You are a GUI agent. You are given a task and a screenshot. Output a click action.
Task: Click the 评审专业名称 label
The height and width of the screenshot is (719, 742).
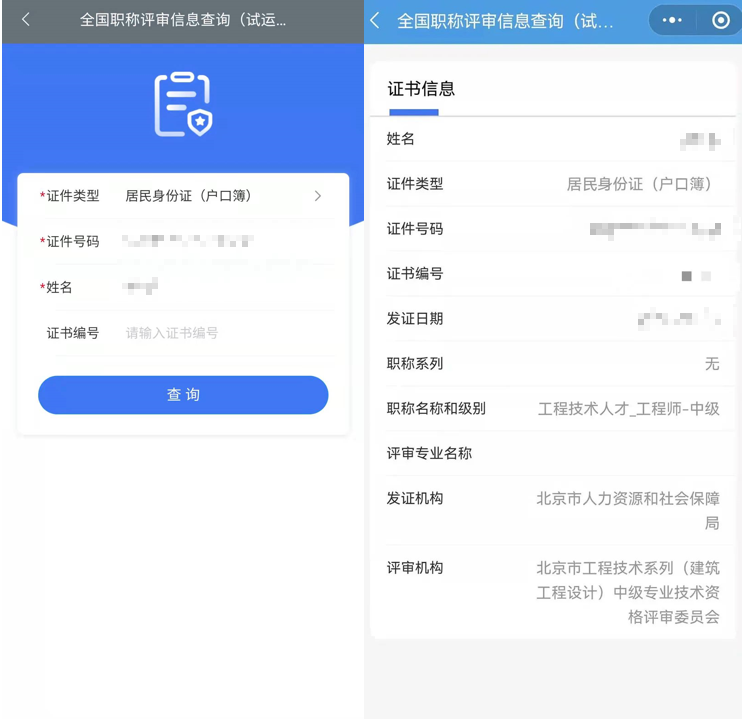429,453
